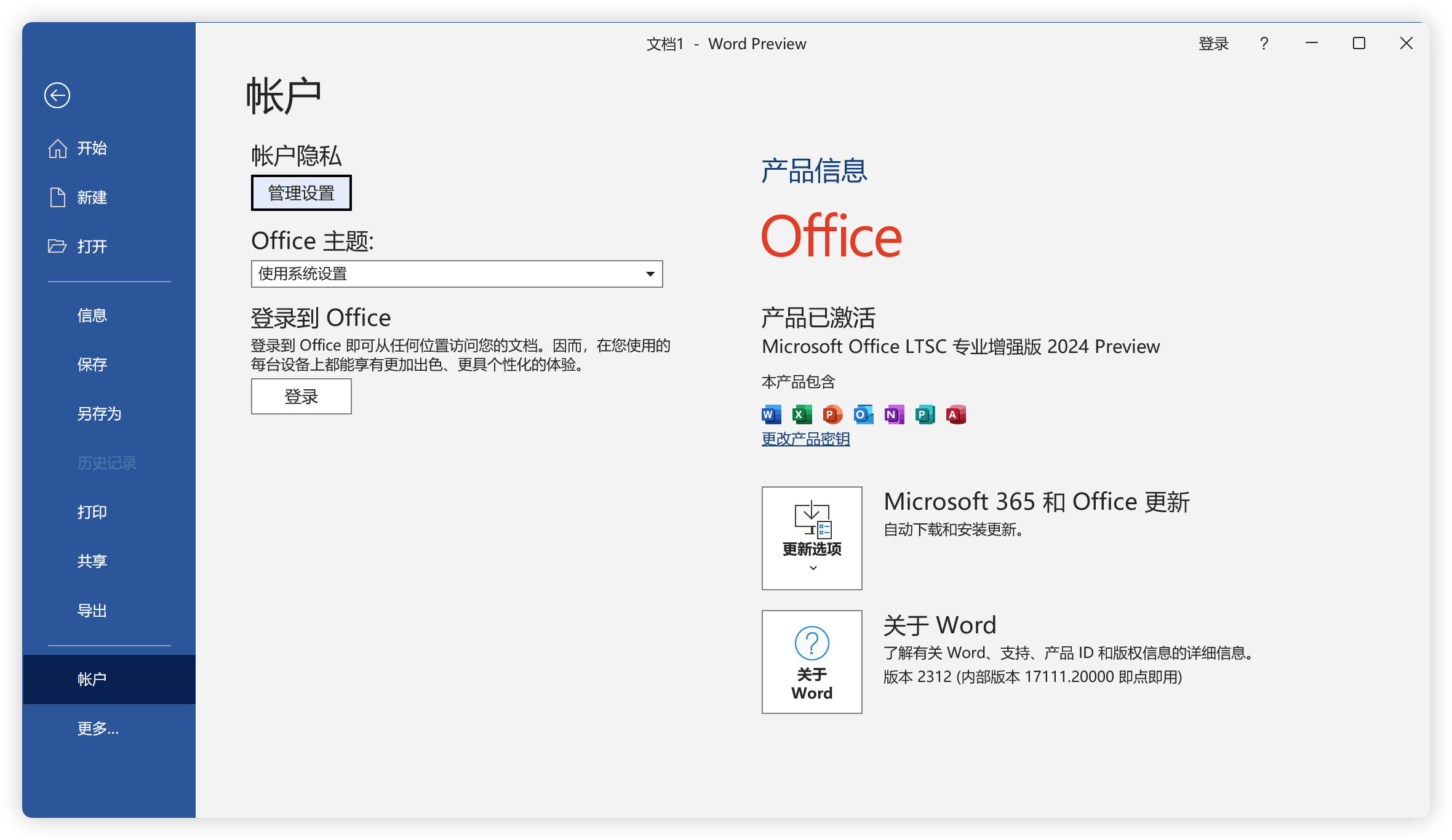Image resolution: width=1452 pixels, height=840 pixels.
Task: Open 更多... More options
Action: pos(110,729)
